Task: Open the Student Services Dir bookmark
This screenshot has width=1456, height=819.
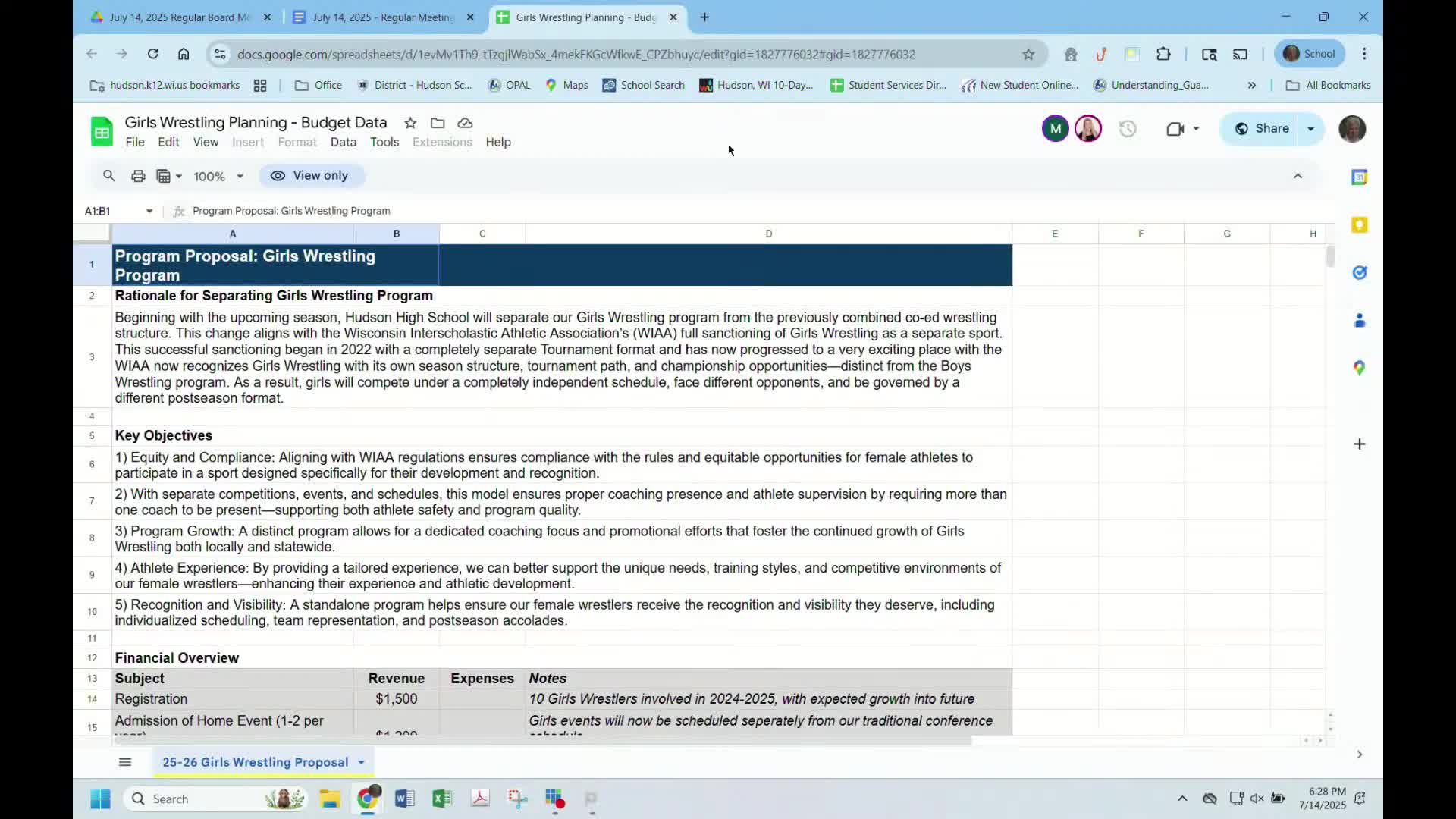Action: pyautogui.click(x=888, y=85)
